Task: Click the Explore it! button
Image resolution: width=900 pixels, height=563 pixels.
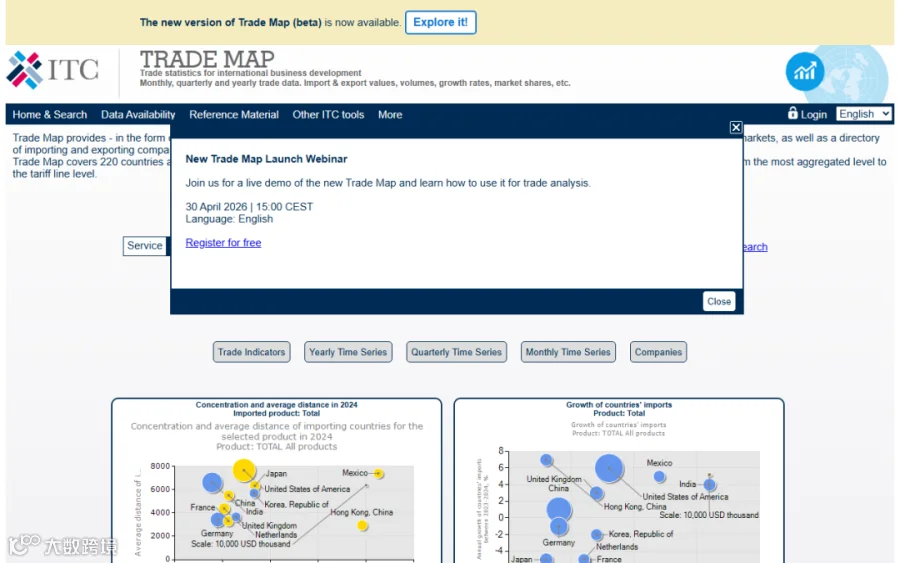Action: click(x=440, y=22)
